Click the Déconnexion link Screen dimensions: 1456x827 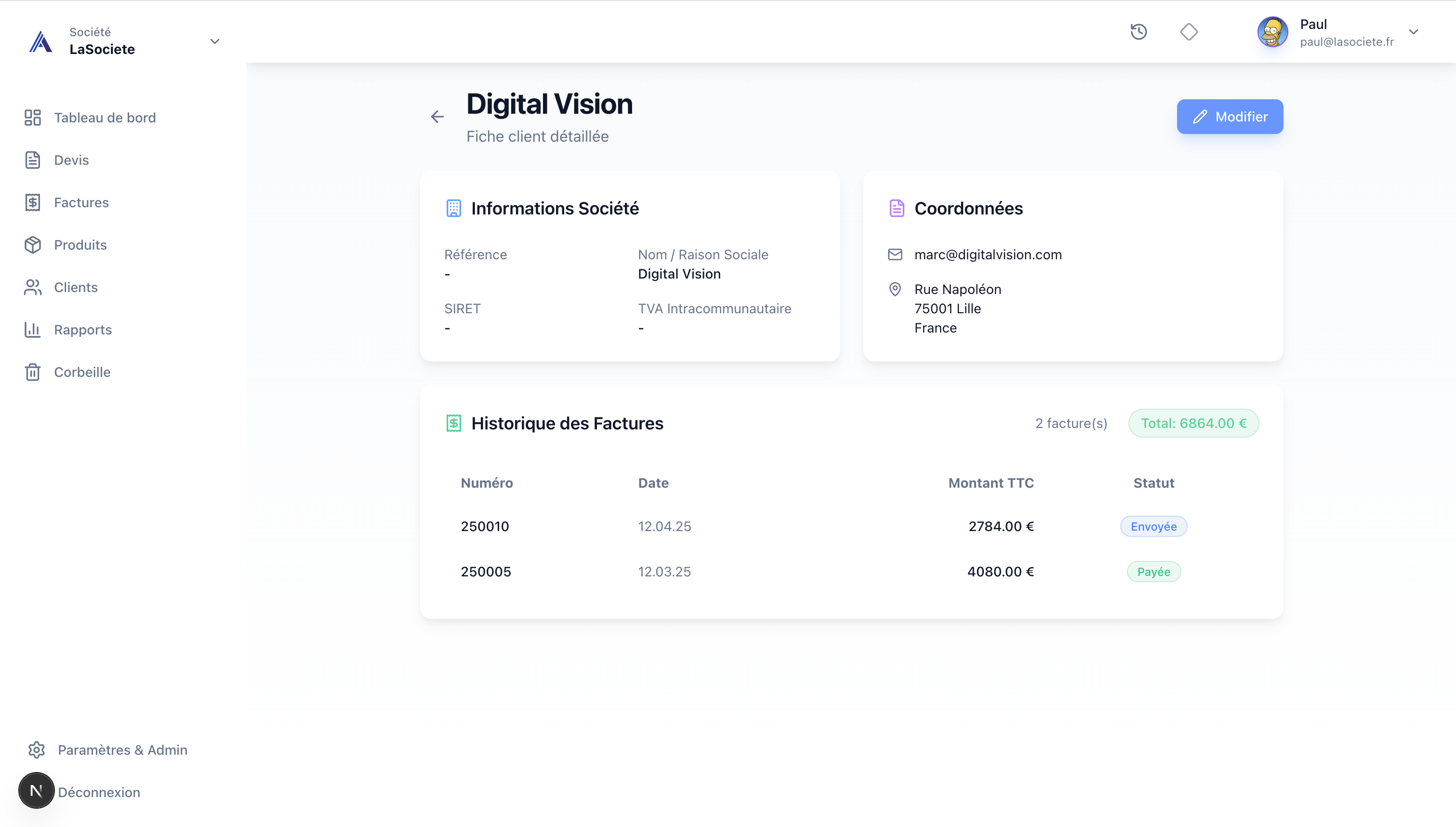point(99,792)
